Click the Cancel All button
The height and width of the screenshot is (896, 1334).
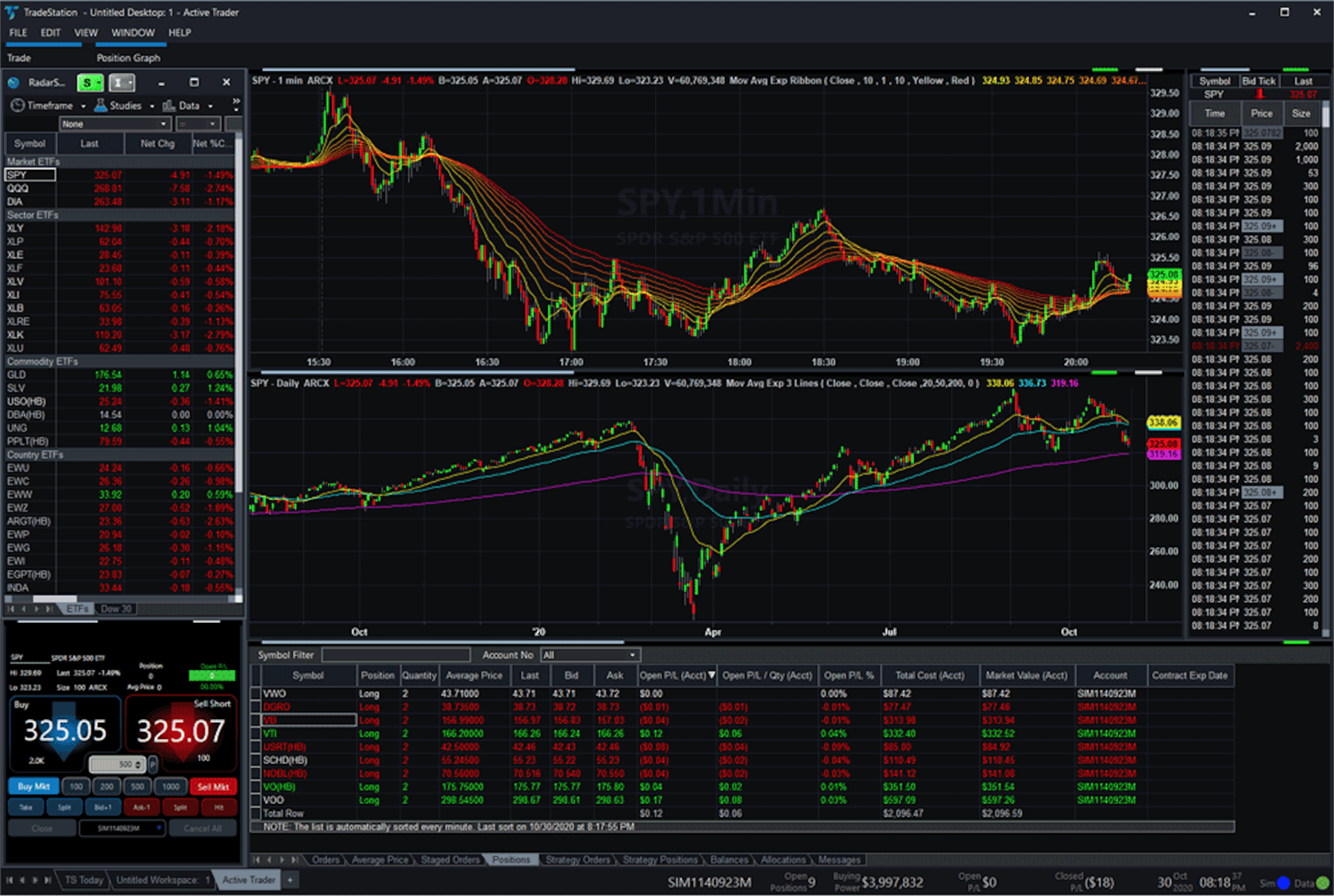click(202, 828)
